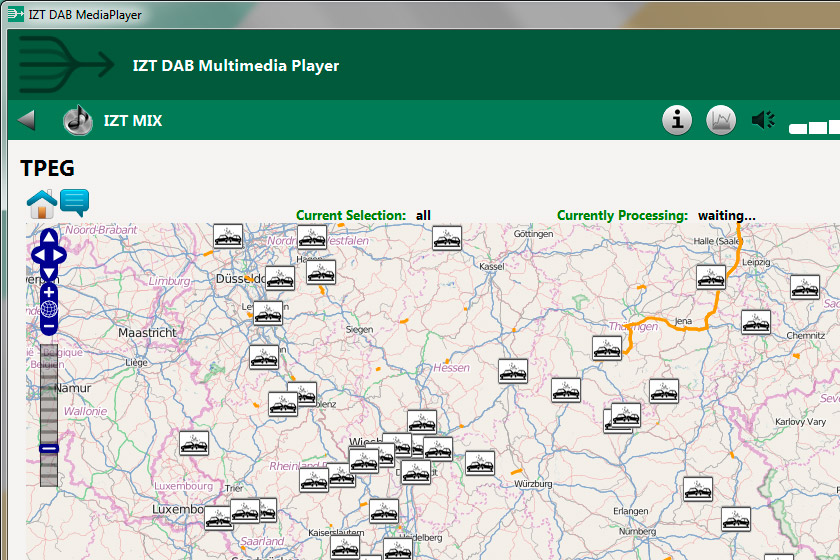Select traffic incident icon northeast of Erlangen

click(x=698, y=490)
